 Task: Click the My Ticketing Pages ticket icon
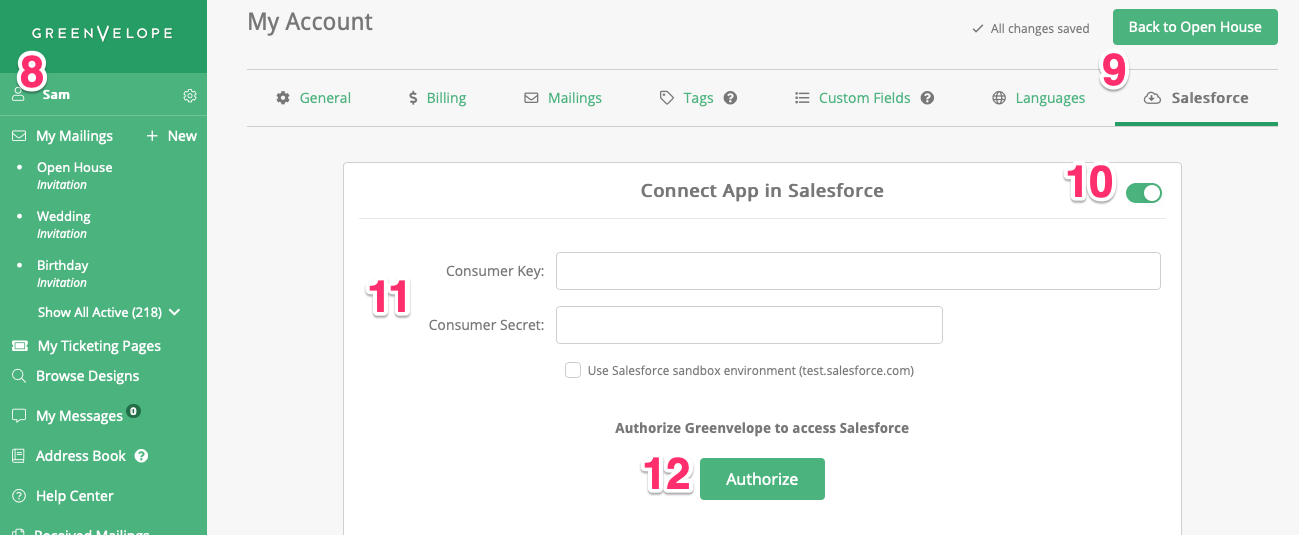[19, 346]
